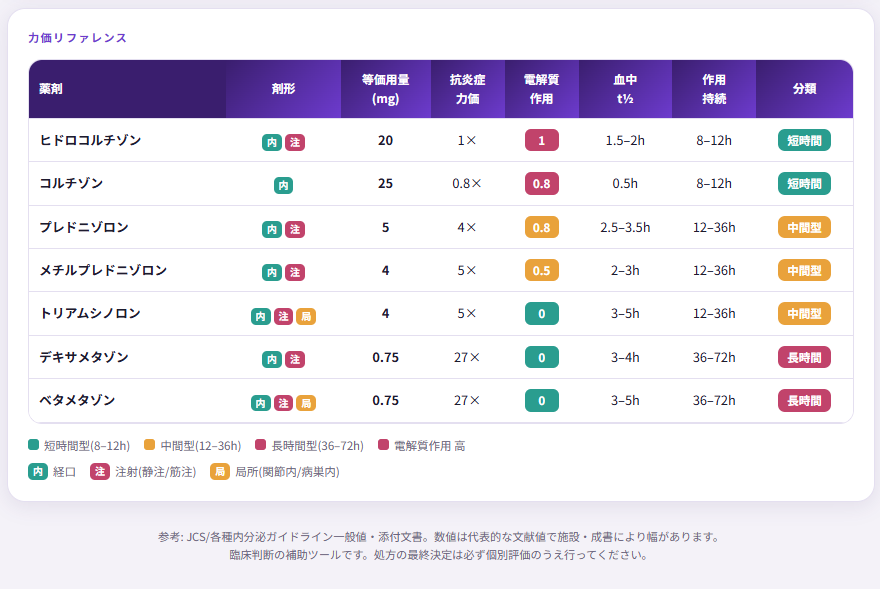The width and height of the screenshot is (880, 589).
Task: Click the 薬剤 column header
Action: (127, 89)
